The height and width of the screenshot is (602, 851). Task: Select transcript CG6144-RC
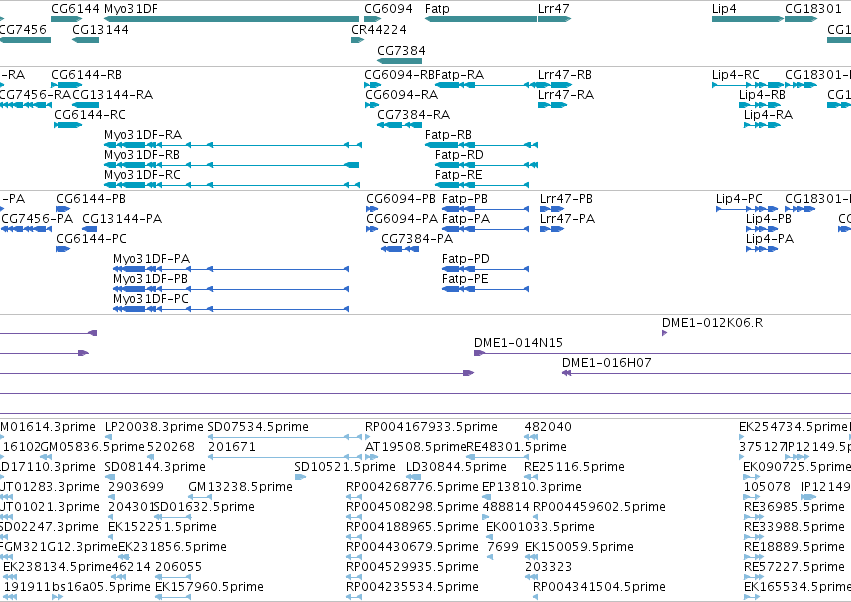pos(68,125)
